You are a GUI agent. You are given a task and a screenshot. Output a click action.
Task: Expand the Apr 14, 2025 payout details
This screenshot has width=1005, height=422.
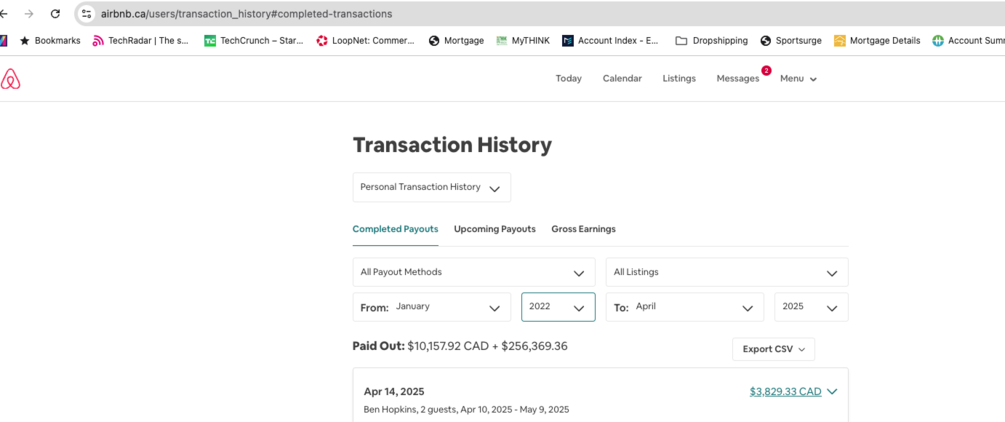click(832, 392)
